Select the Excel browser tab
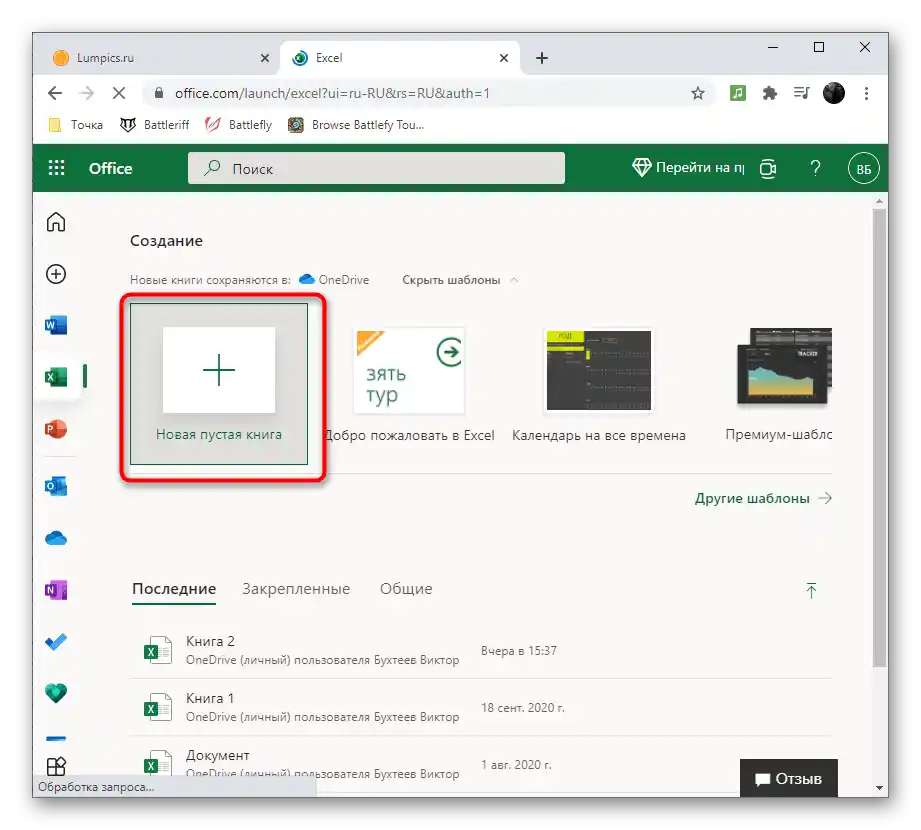Image resolution: width=921 pixels, height=830 pixels. point(400,58)
